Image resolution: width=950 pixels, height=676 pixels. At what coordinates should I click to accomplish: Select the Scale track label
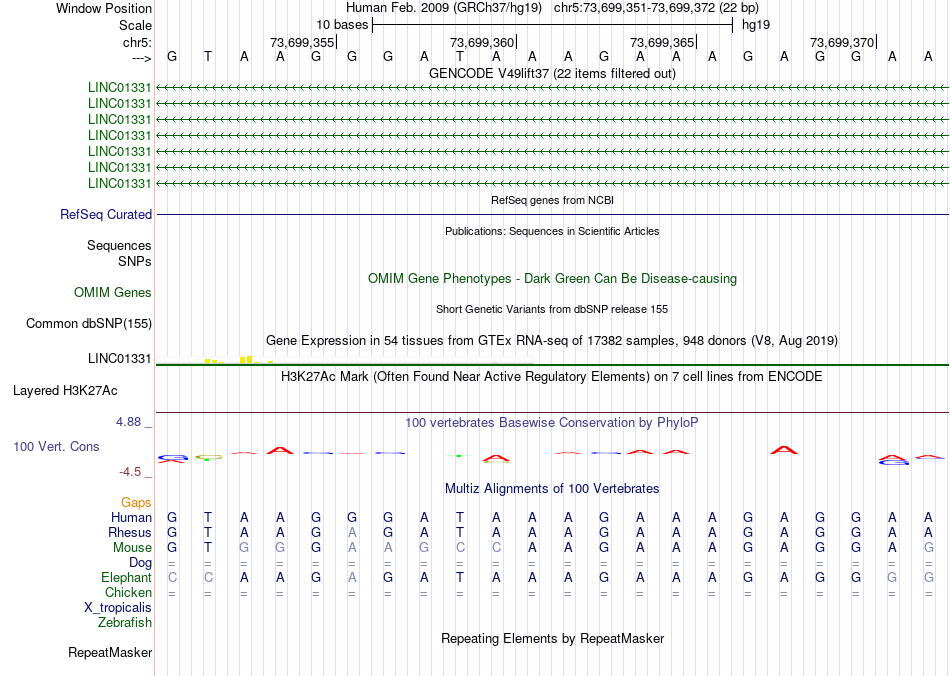(135, 25)
